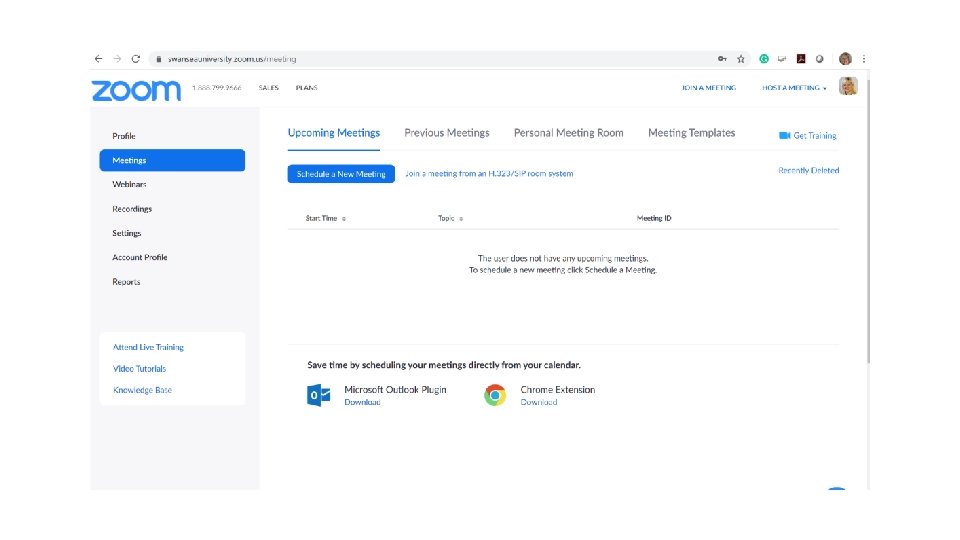Open Join a meeting from H.323/SIP link
Viewport: 960px width, 540px height.
(x=489, y=174)
